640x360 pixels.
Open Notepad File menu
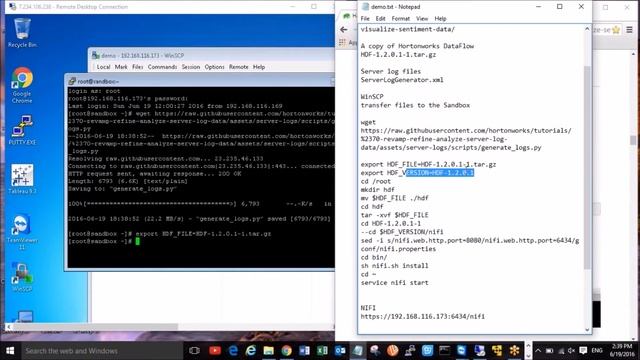tap(365, 18)
